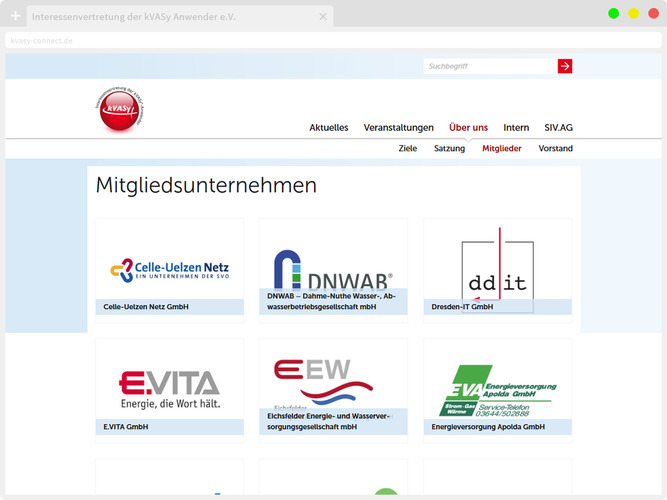Switch to the Vorstand submenu page
The image size is (667, 500).
tap(555, 148)
